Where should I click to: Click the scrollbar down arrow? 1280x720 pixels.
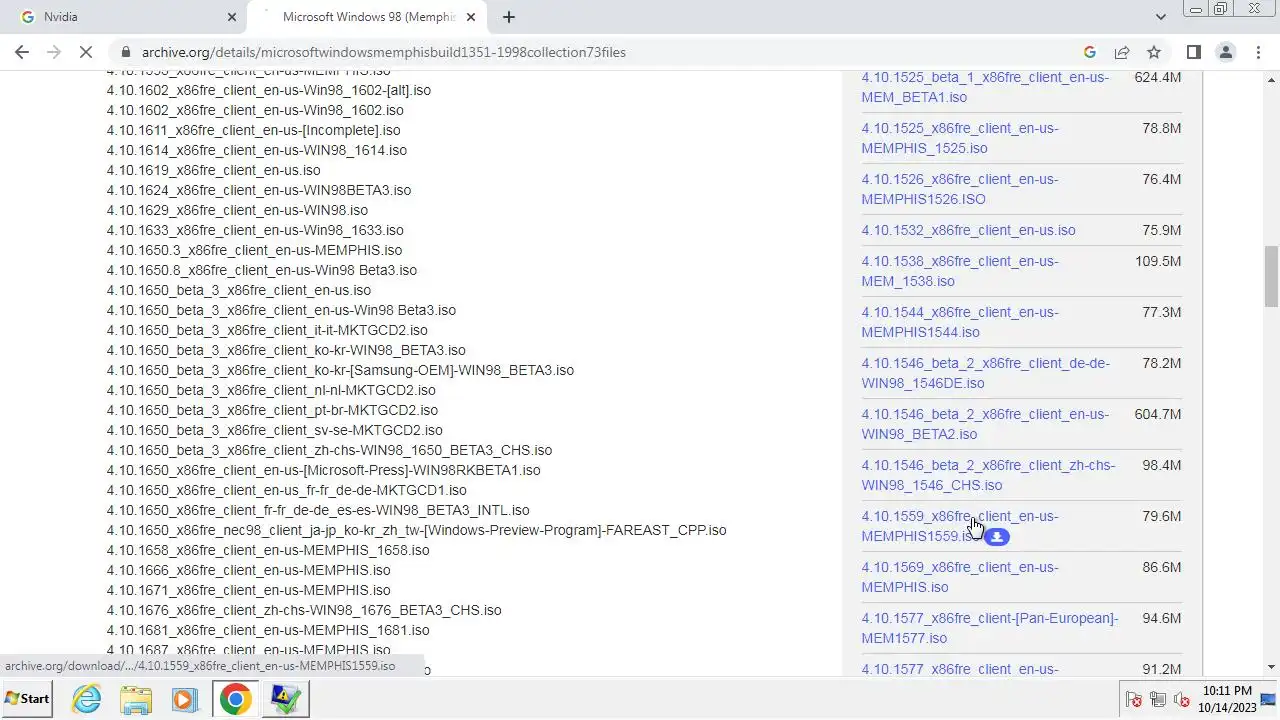(1271, 667)
